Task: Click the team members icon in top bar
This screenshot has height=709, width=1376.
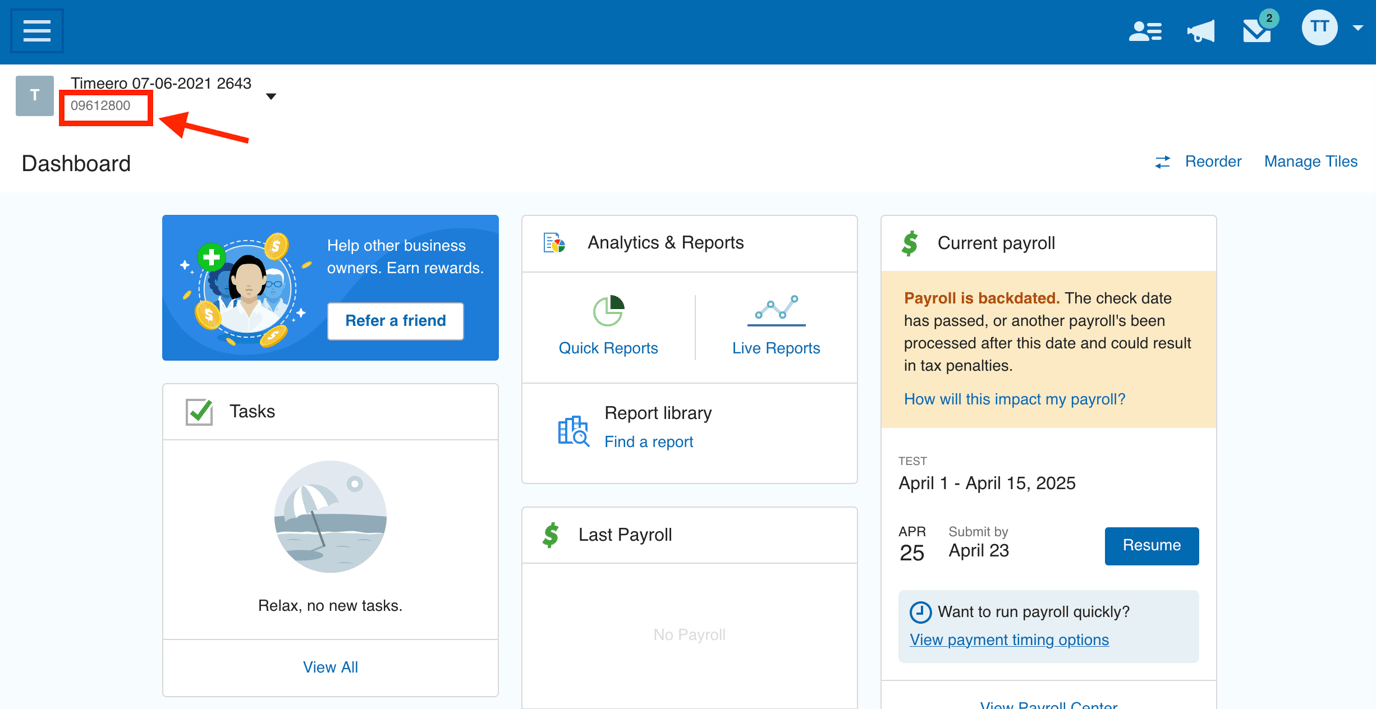Action: pyautogui.click(x=1145, y=30)
